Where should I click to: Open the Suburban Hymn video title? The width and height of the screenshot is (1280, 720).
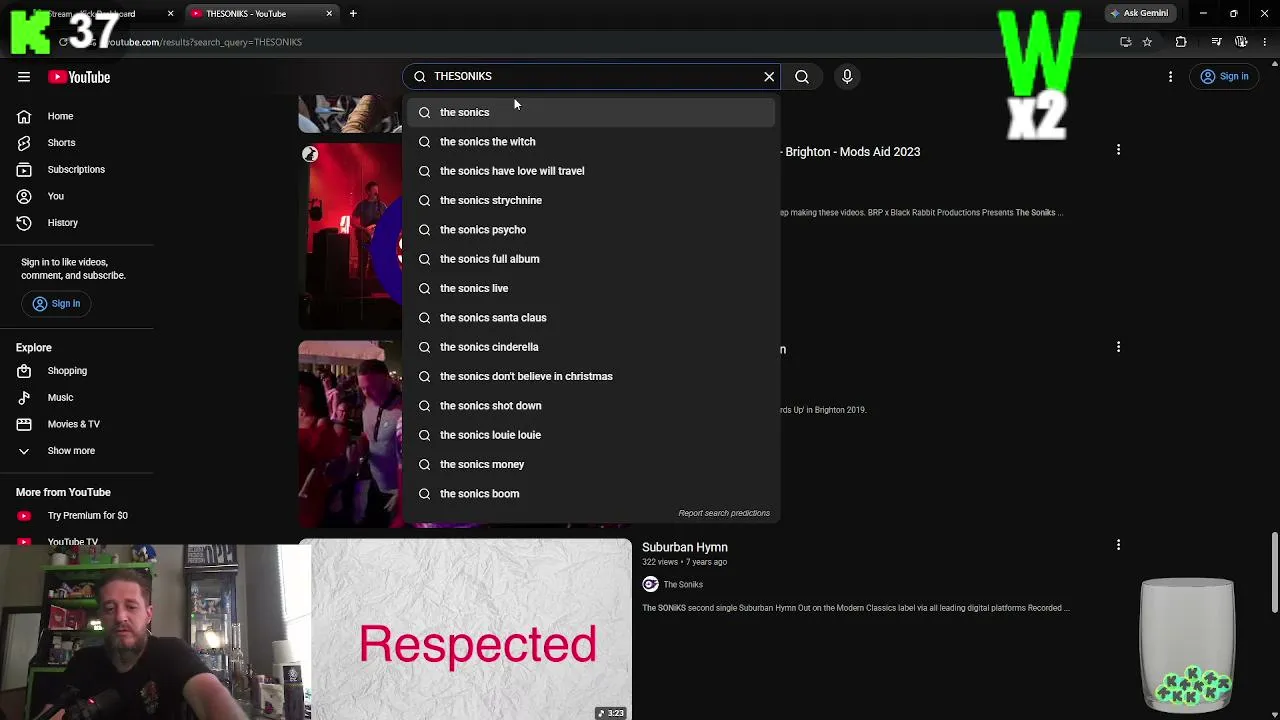click(685, 547)
